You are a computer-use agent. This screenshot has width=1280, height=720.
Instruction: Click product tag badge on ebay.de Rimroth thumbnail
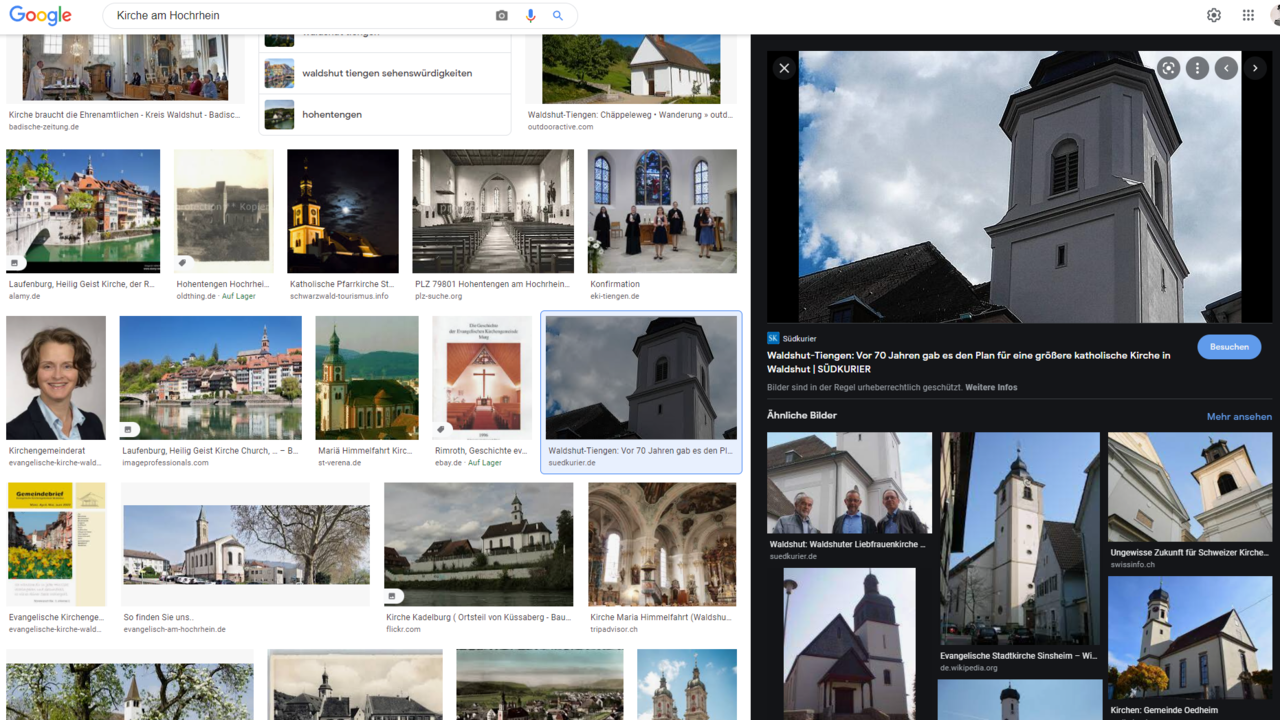[441, 430]
